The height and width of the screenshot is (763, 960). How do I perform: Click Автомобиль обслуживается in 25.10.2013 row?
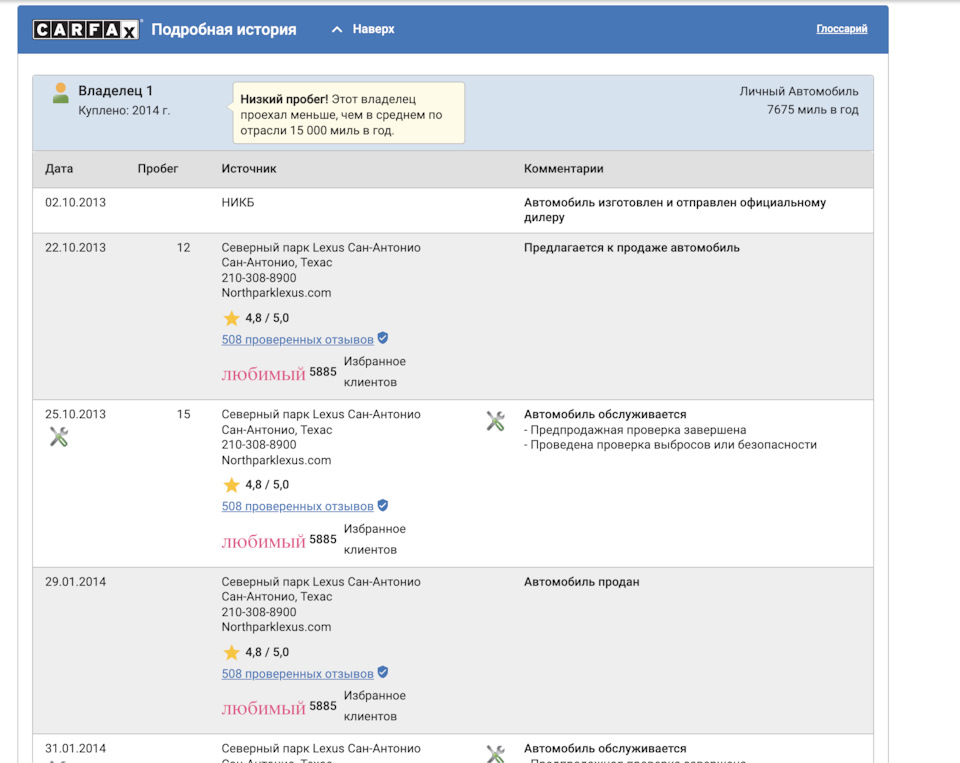[x=605, y=414]
